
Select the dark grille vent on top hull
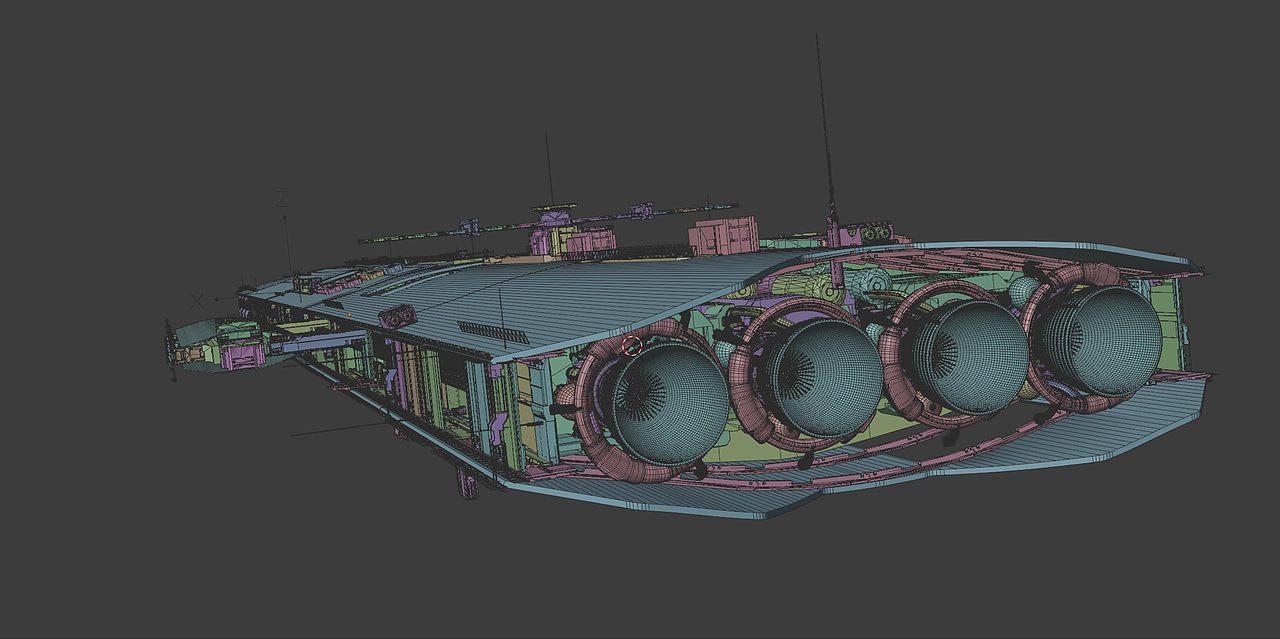click(492, 332)
